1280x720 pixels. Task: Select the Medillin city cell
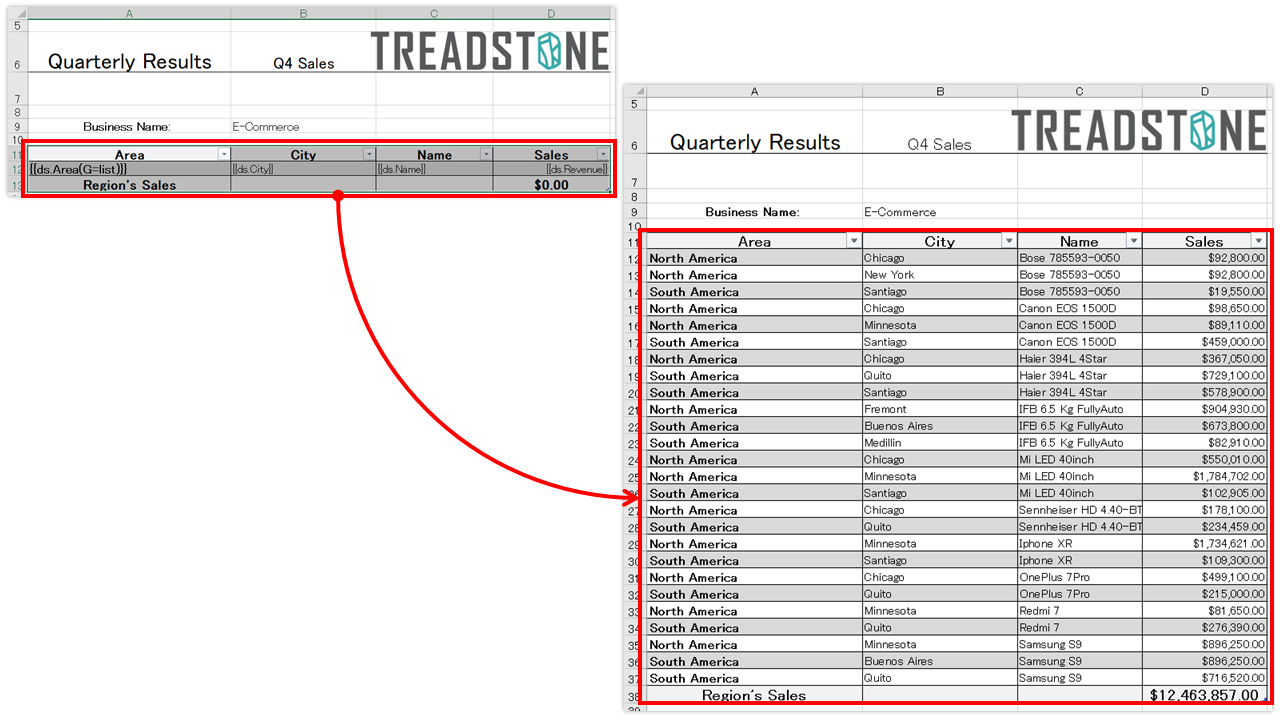pyautogui.click(x=940, y=443)
